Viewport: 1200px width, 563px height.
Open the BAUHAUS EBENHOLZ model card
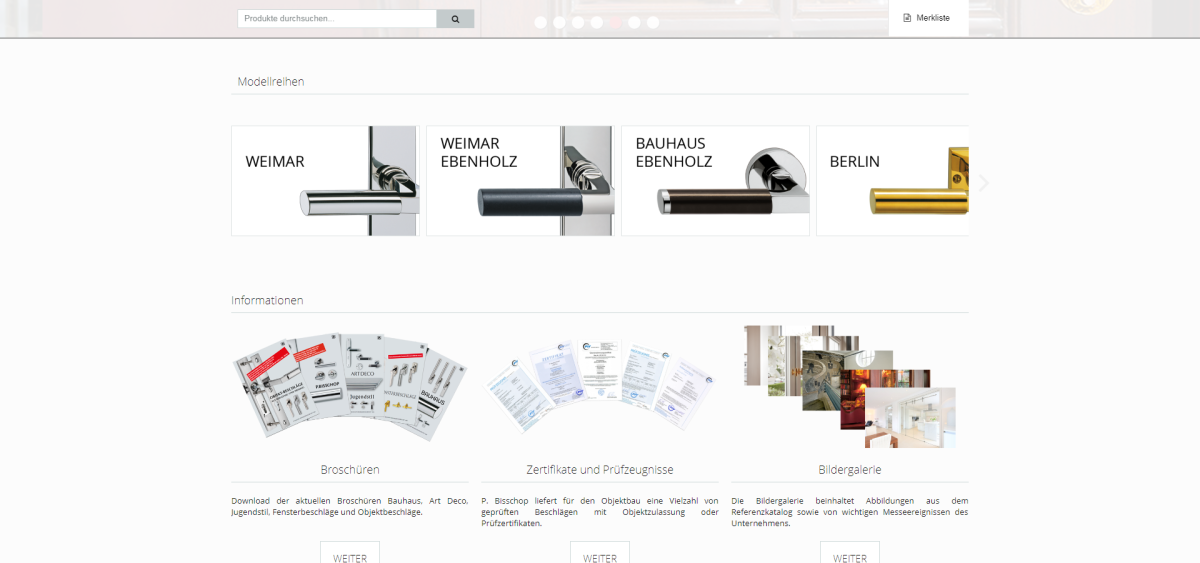tap(715, 181)
